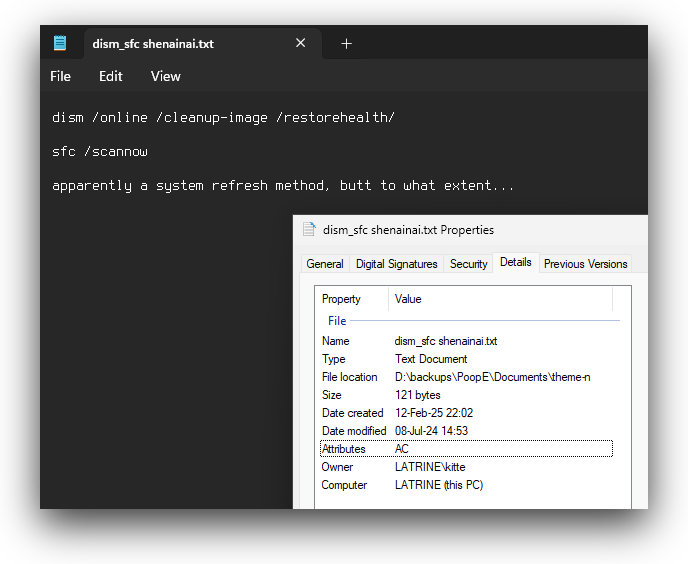Select the File location path value
Viewport: 688px width, 564px height.
pos(492,377)
